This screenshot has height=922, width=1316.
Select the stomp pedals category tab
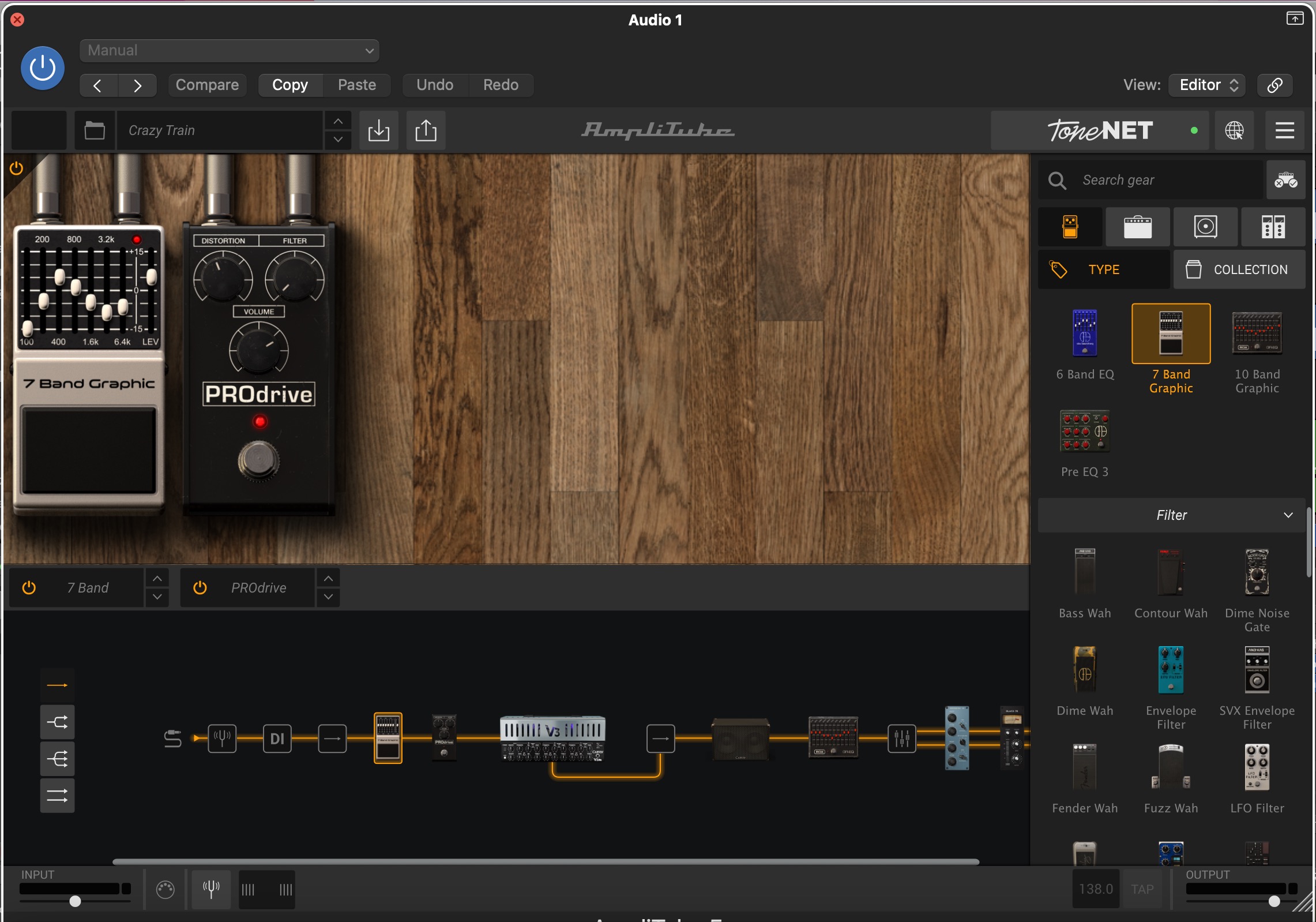1070,227
